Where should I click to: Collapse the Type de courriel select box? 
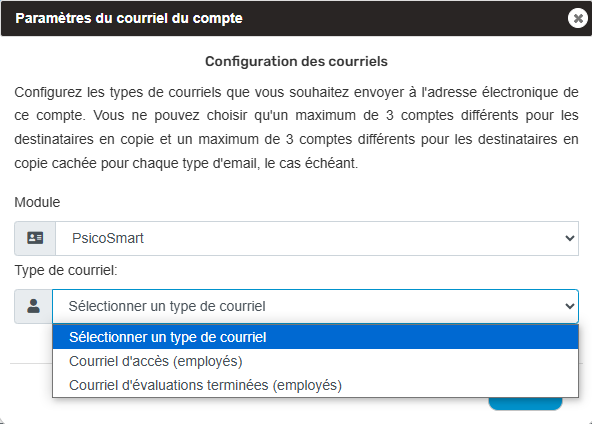tap(315, 306)
